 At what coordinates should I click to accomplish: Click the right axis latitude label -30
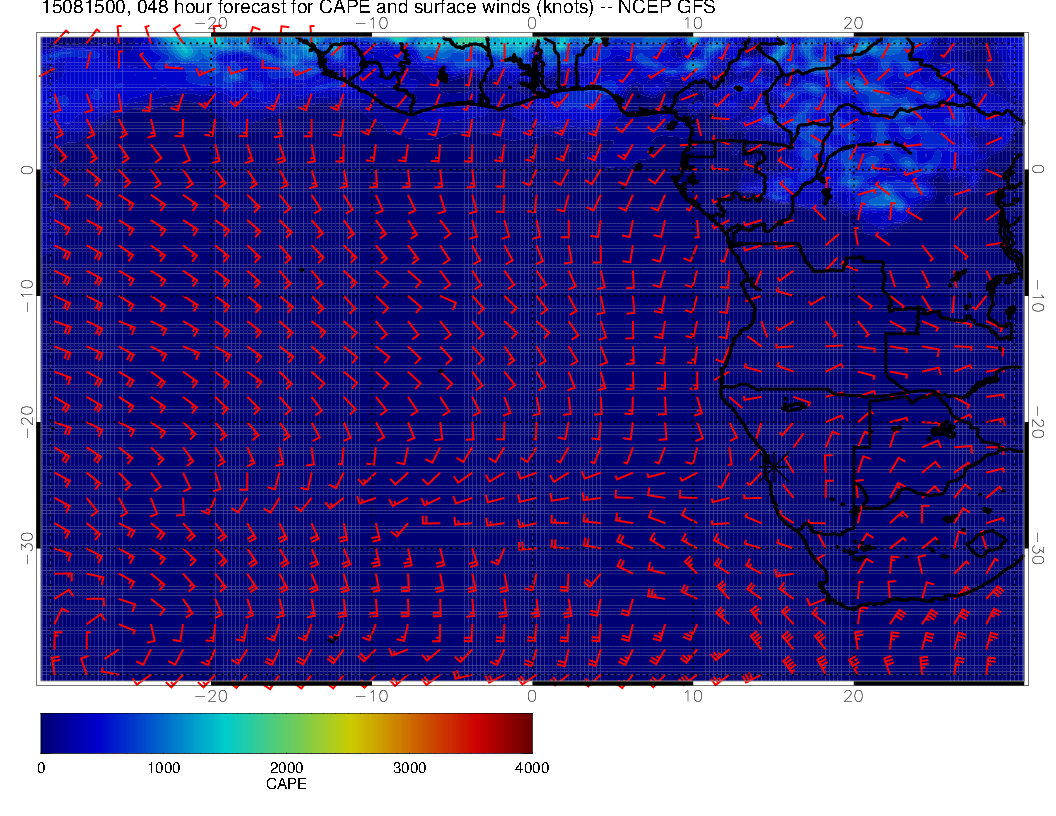(x=1038, y=548)
